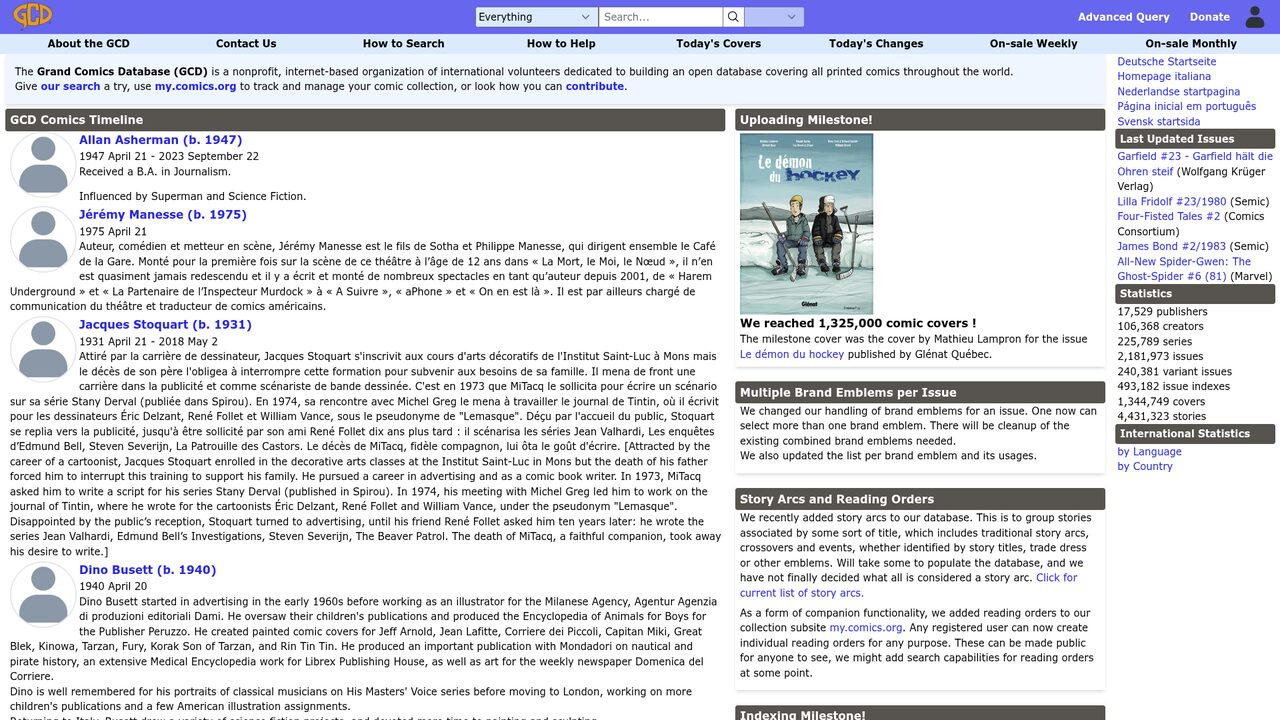The width and height of the screenshot is (1280, 720).
Task: Open the How to Help menu item
Action: pos(561,44)
